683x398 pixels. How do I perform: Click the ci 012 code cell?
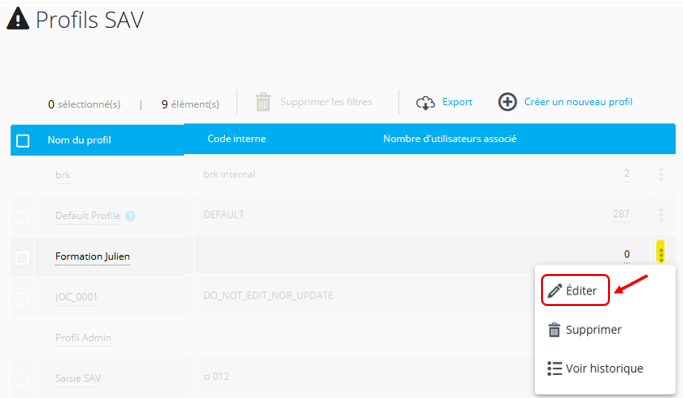point(216,376)
